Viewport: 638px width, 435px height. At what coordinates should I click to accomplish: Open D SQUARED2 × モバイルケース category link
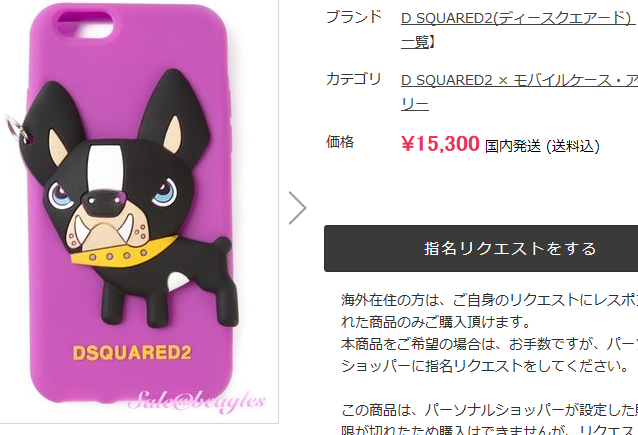pyautogui.click(x=519, y=81)
